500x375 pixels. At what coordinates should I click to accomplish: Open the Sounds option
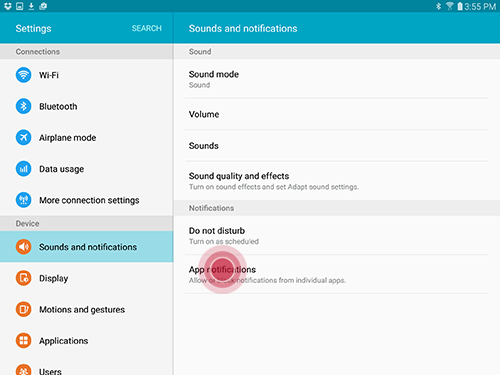click(x=337, y=146)
